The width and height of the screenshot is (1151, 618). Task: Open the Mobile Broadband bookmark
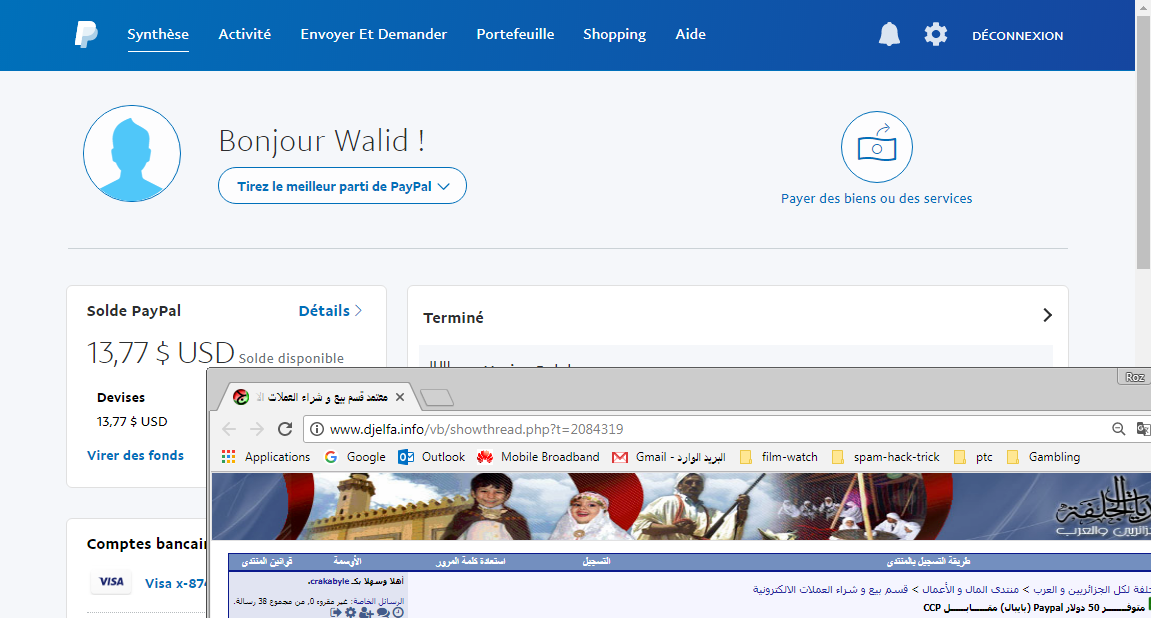[538, 457]
